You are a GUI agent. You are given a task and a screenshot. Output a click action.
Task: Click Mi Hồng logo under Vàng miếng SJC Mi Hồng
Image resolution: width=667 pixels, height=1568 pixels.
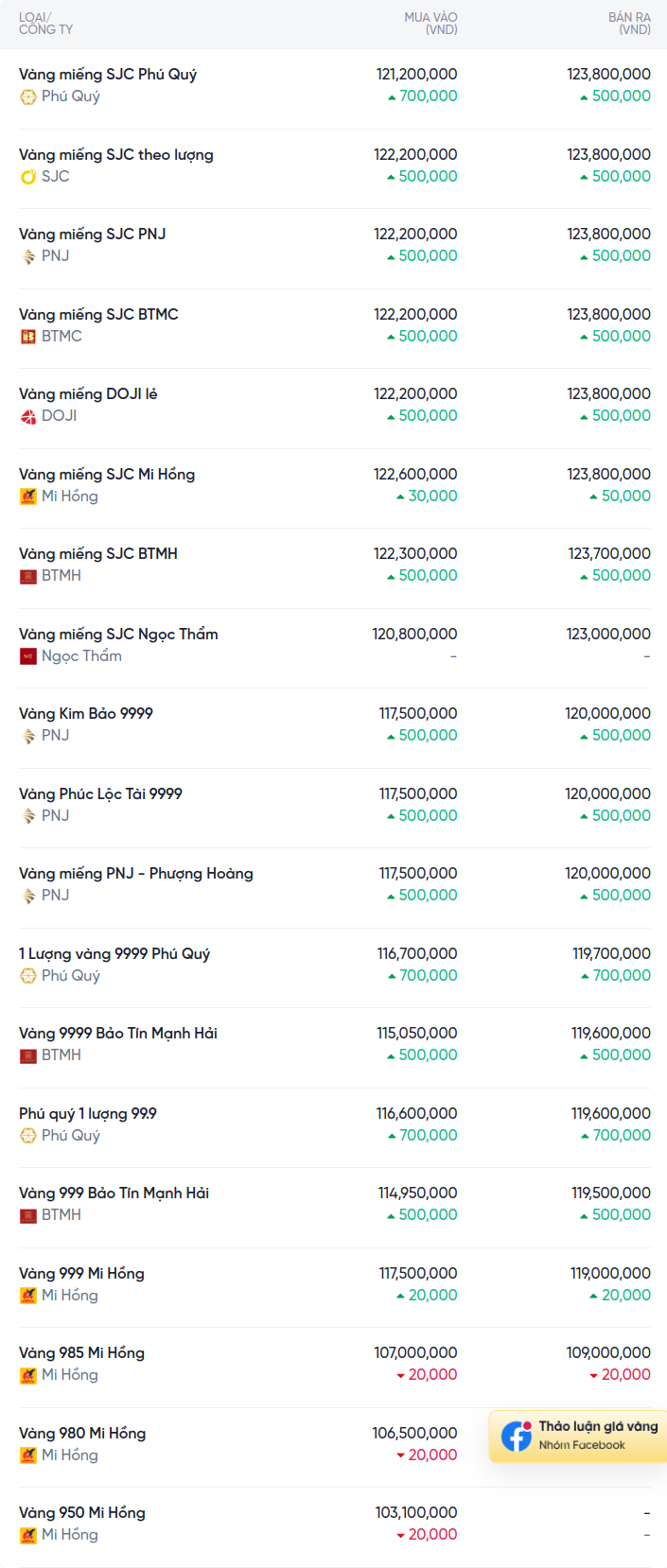(28, 497)
